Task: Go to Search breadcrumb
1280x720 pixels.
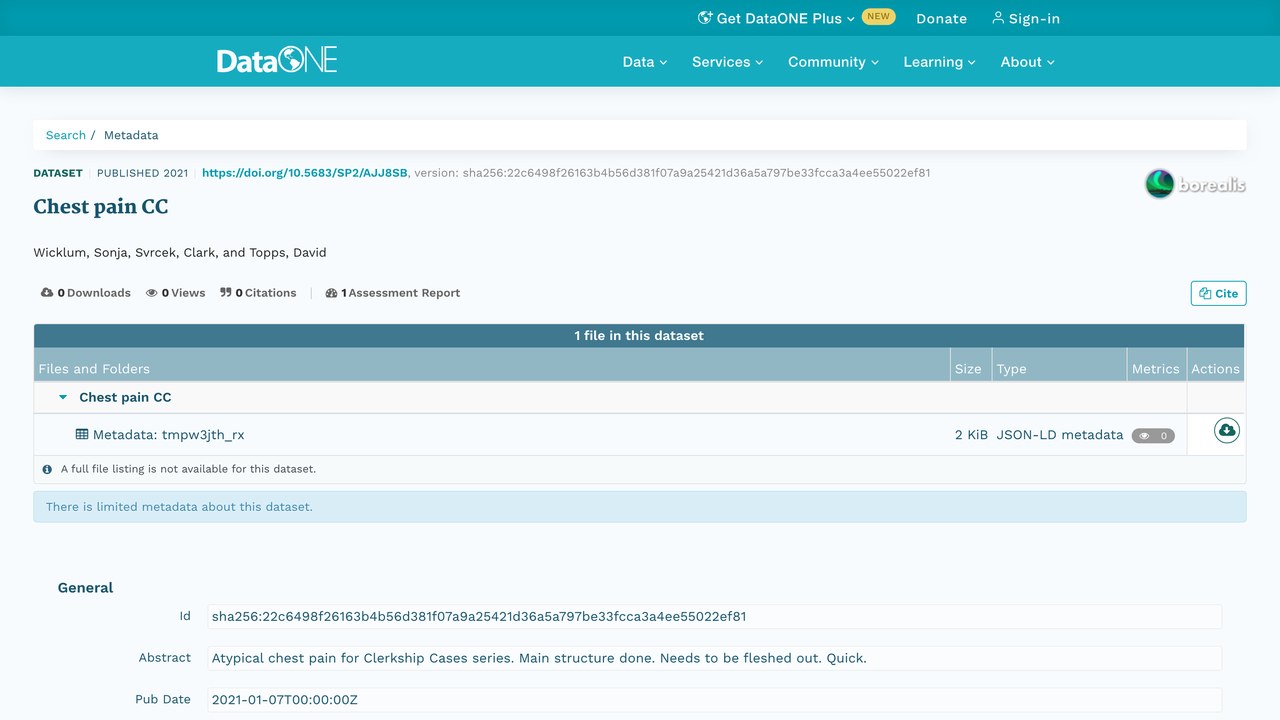Action: pos(66,135)
